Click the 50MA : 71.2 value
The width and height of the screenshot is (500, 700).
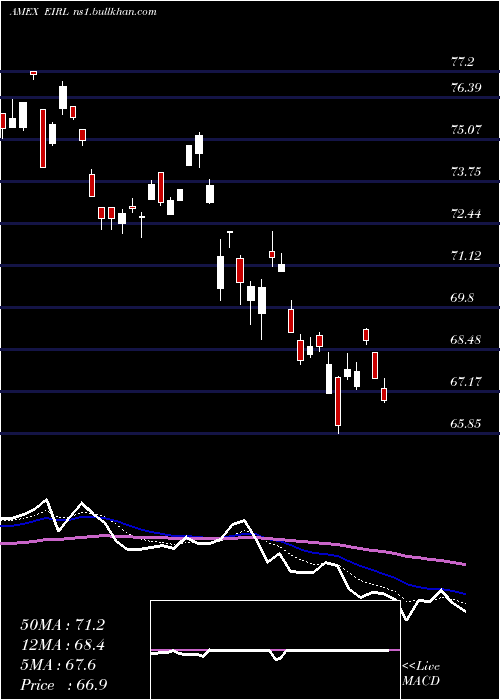click(x=62, y=625)
